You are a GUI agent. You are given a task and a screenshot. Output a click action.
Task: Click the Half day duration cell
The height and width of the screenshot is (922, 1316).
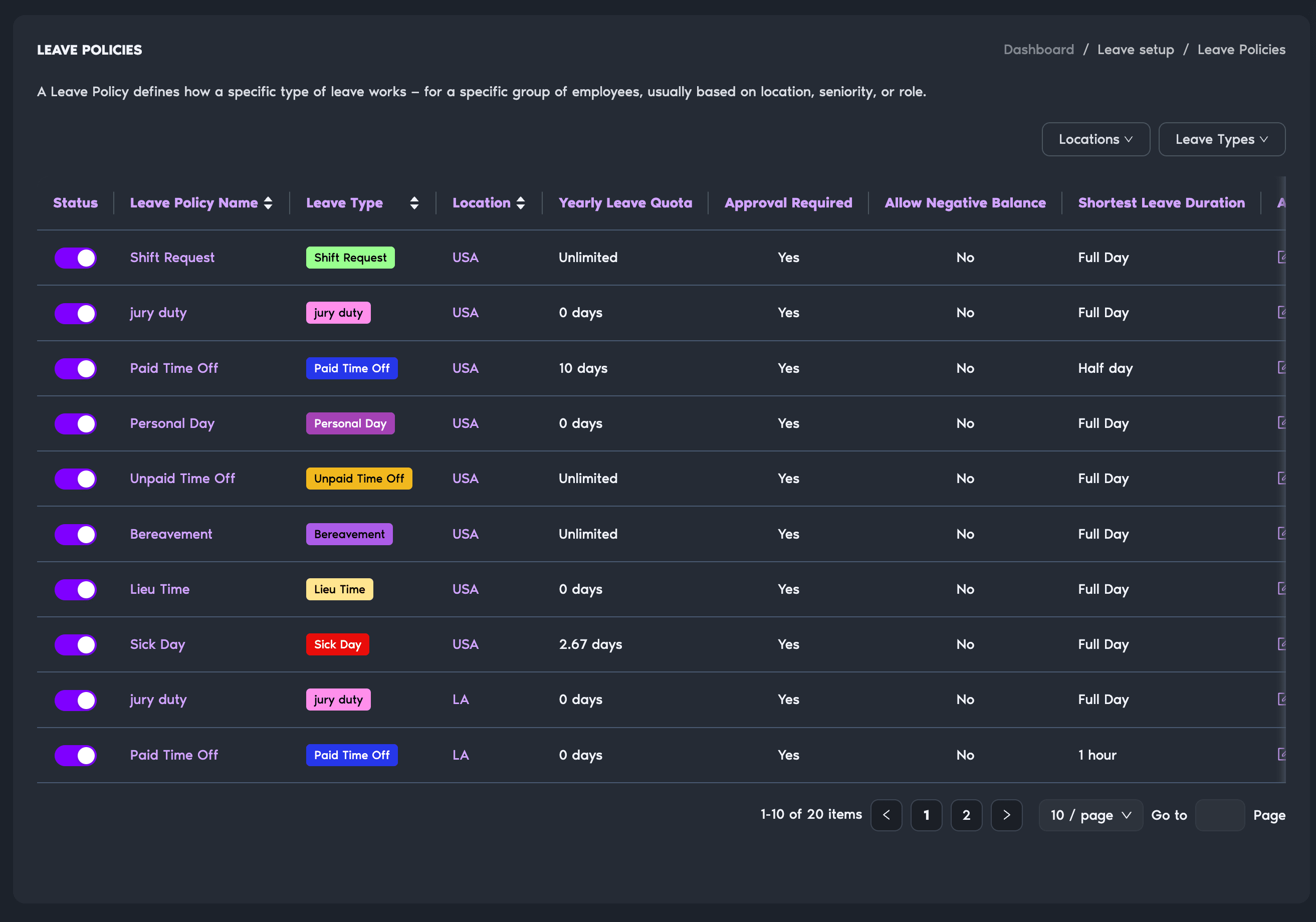[1105, 368]
